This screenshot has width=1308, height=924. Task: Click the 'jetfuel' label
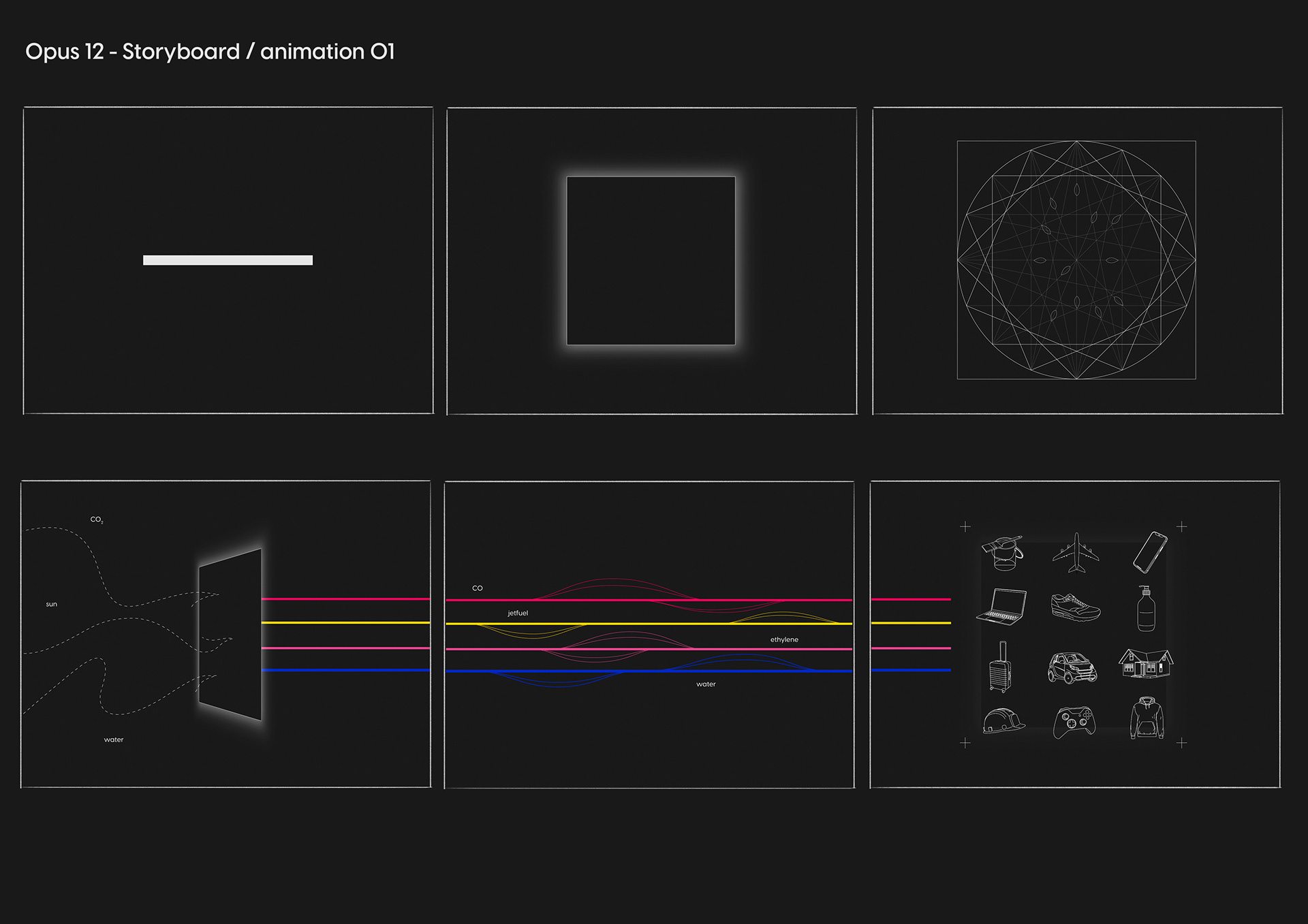(518, 613)
